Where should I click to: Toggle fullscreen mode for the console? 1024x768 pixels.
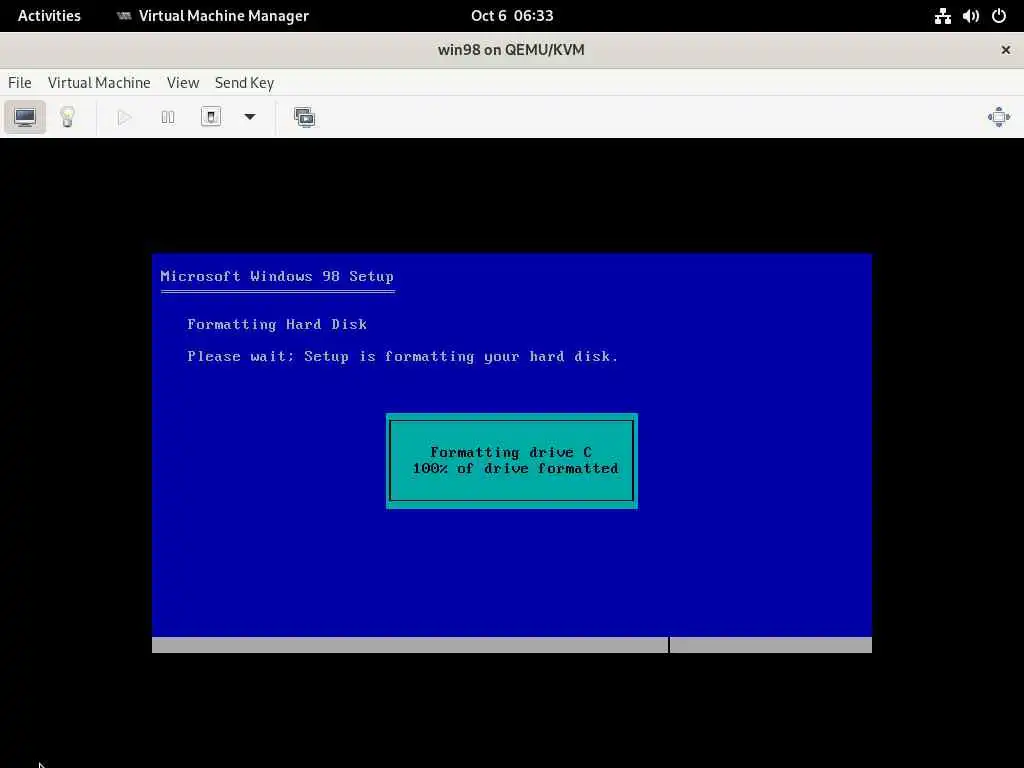[x=999, y=118]
